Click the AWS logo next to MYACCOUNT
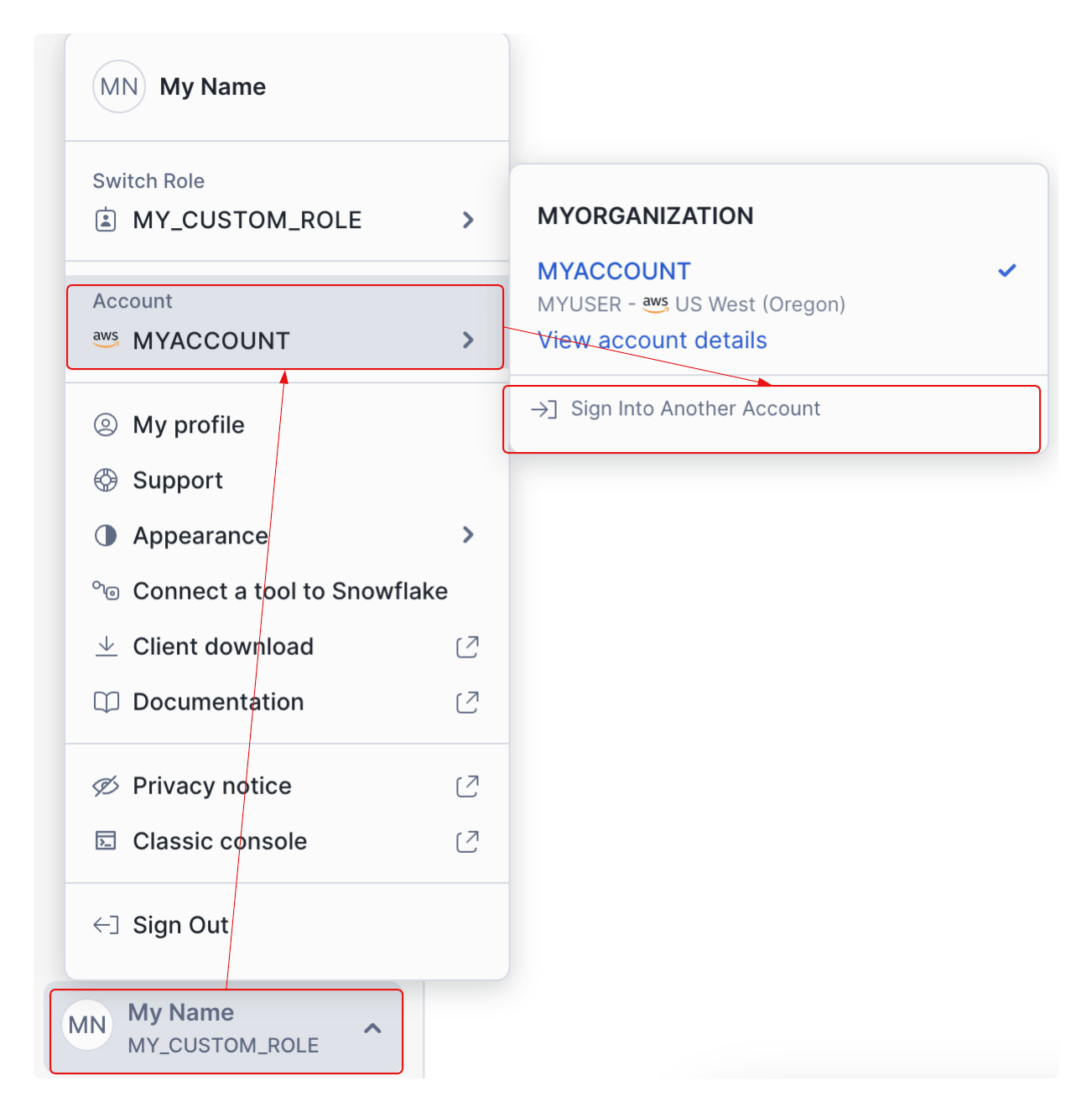Image resolution: width=1092 pixels, height=1112 pixels. point(106,340)
